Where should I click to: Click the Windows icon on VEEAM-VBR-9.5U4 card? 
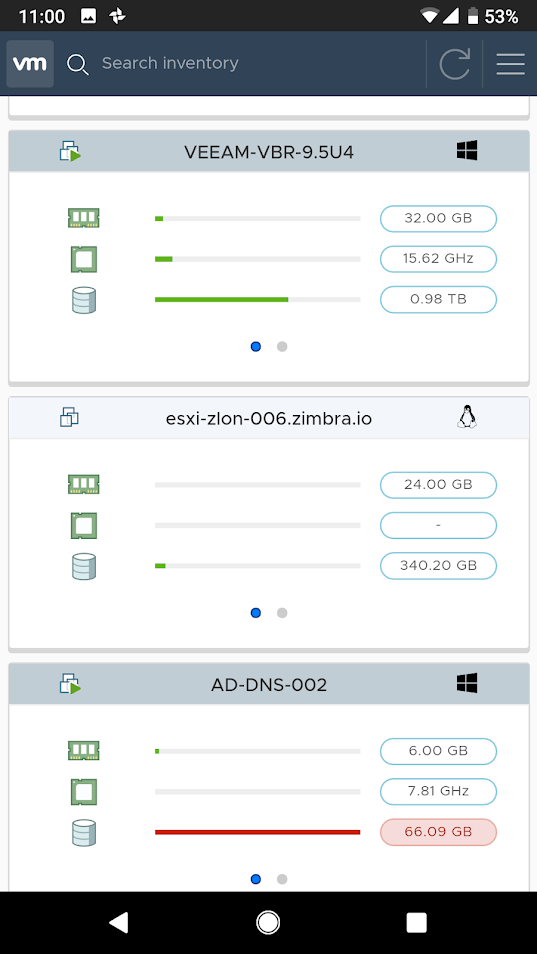(x=467, y=150)
